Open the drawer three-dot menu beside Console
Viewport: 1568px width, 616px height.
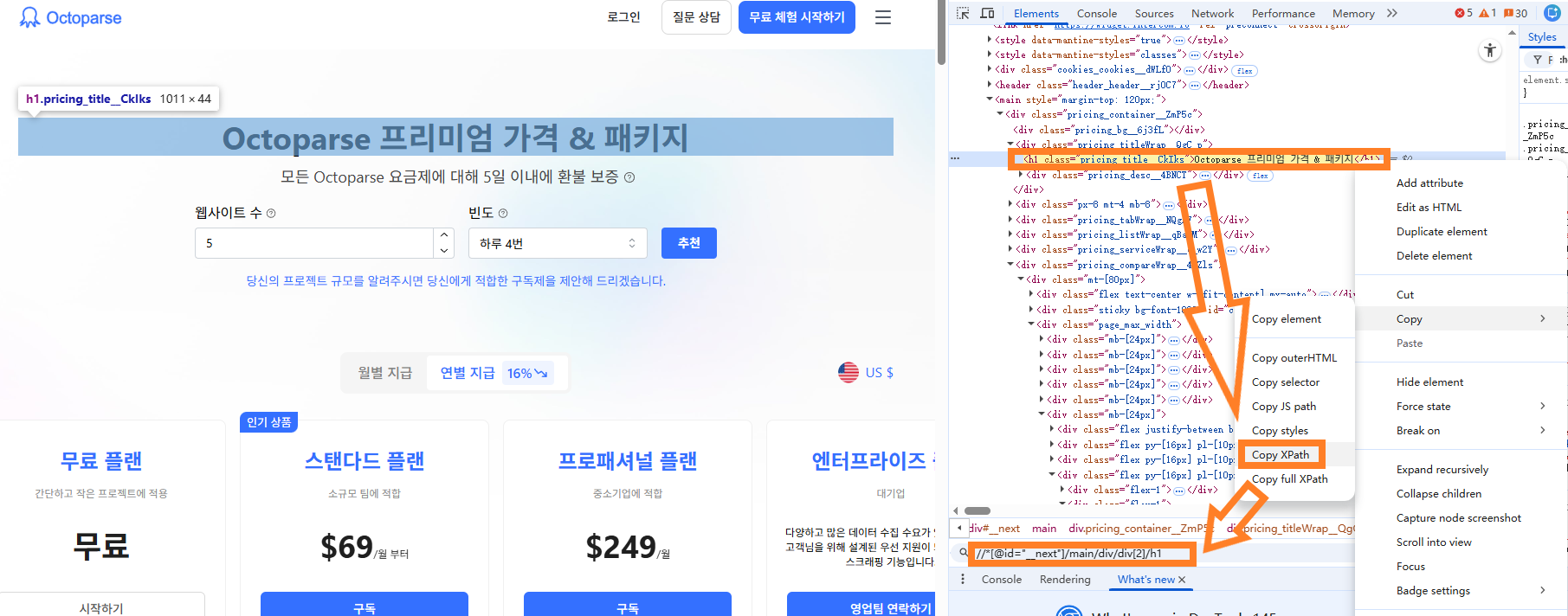963,579
